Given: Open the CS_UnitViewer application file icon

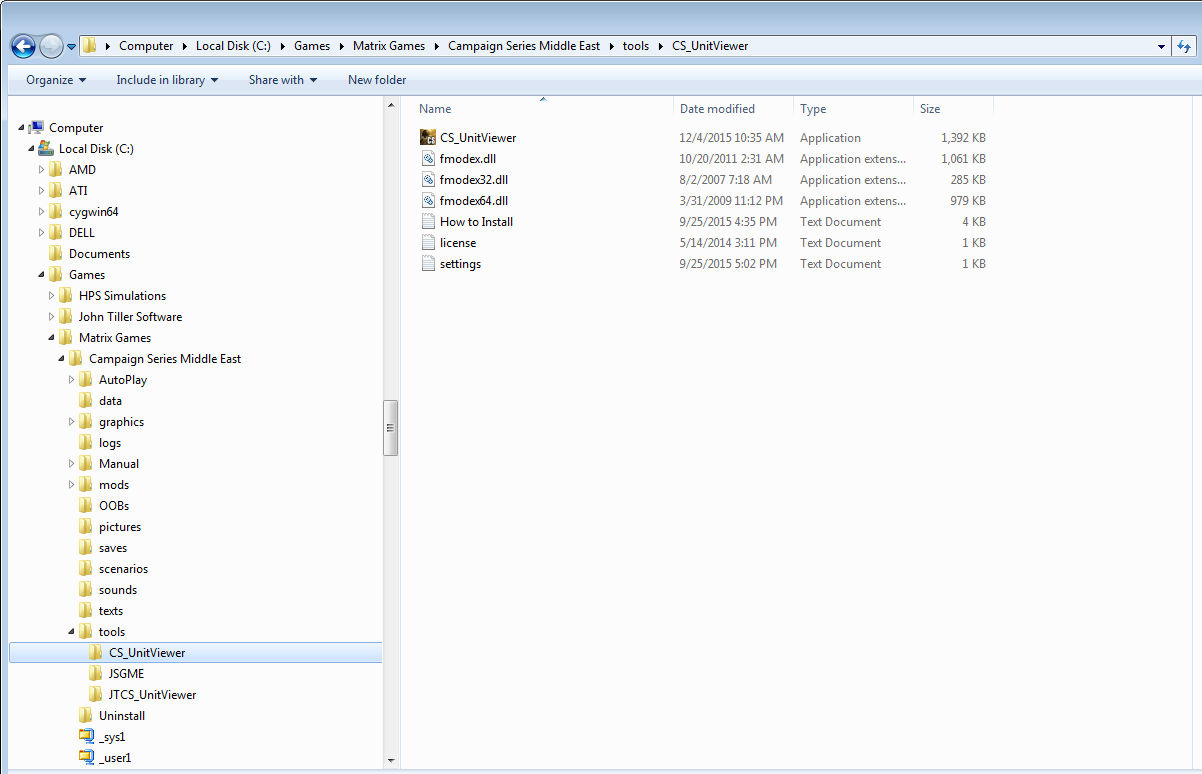Looking at the screenshot, I should pos(428,138).
